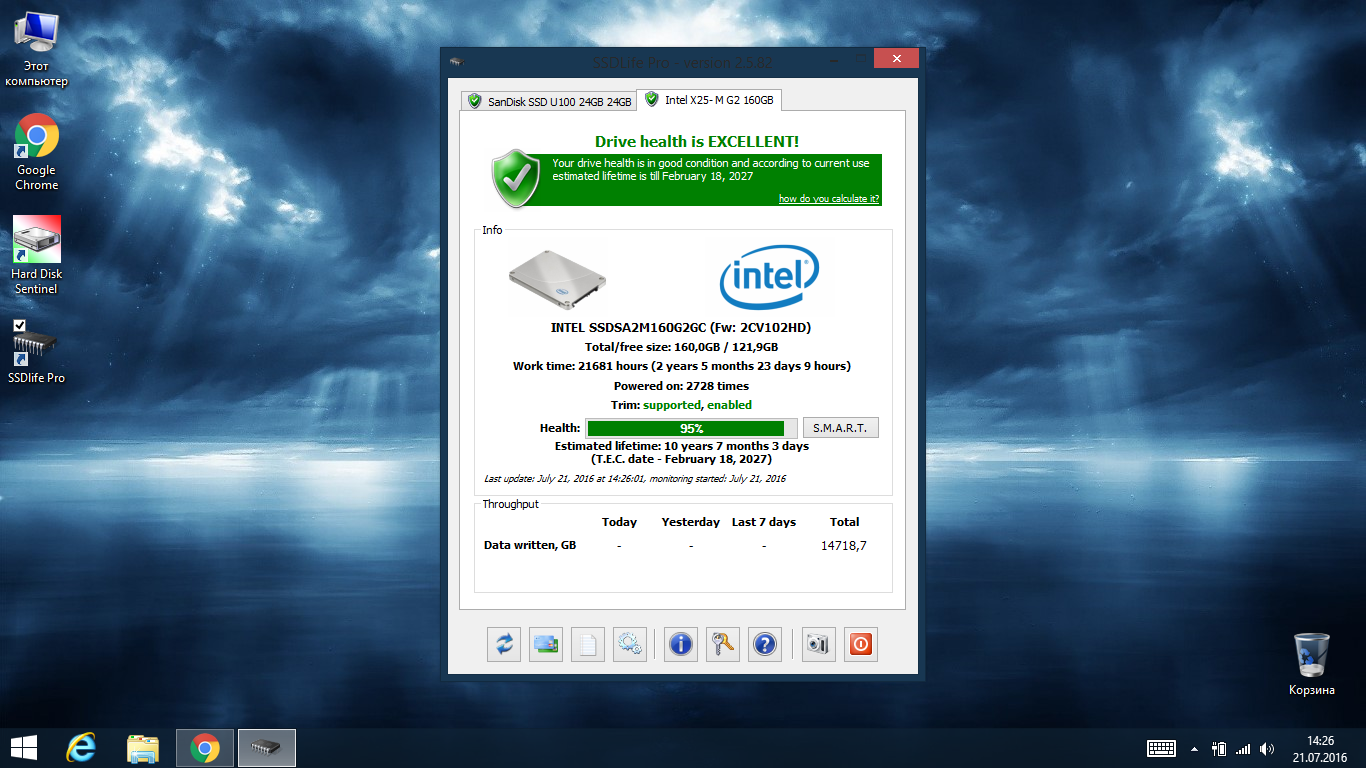This screenshot has height=768, width=1366.
Task: Open the S.M.A.R.T. details button
Action: tap(841, 428)
